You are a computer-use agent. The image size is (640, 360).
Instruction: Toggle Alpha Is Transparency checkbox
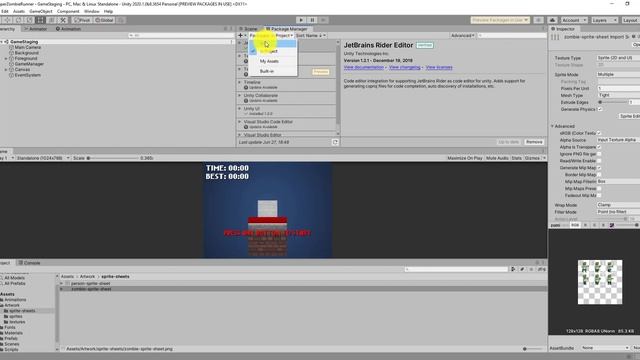599,147
